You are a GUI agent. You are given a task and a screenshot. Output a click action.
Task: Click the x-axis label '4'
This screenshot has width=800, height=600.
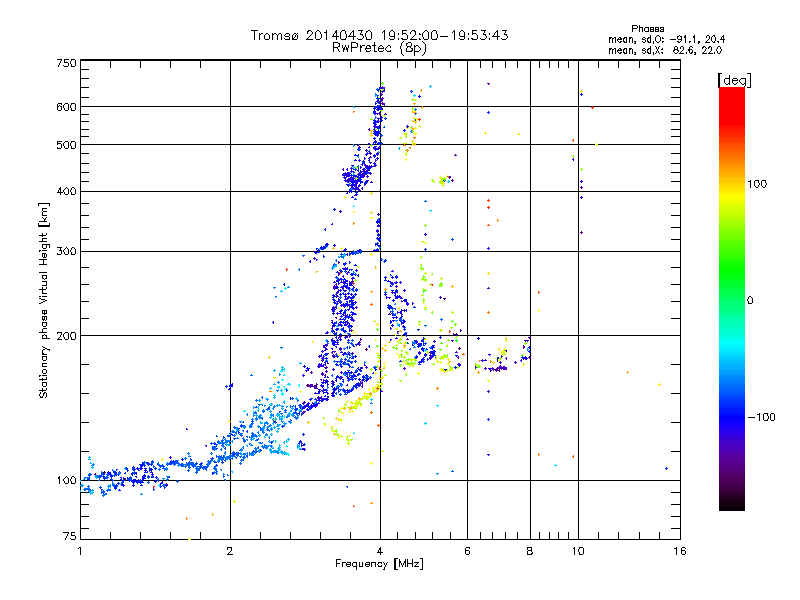click(380, 551)
